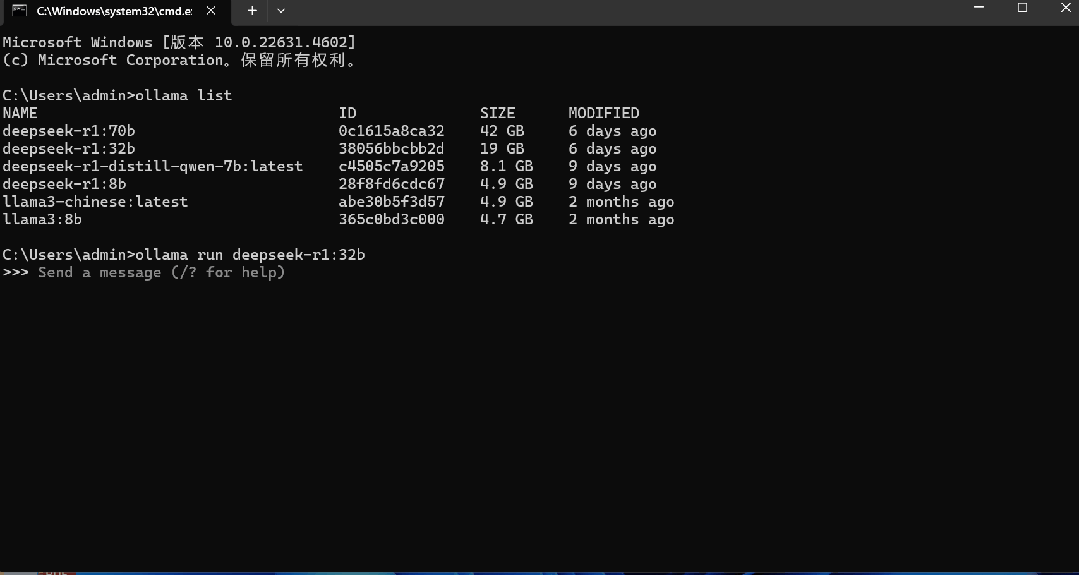Click the size value 42 GB
This screenshot has height=575, width=1079.
click(x=502, y=131)
